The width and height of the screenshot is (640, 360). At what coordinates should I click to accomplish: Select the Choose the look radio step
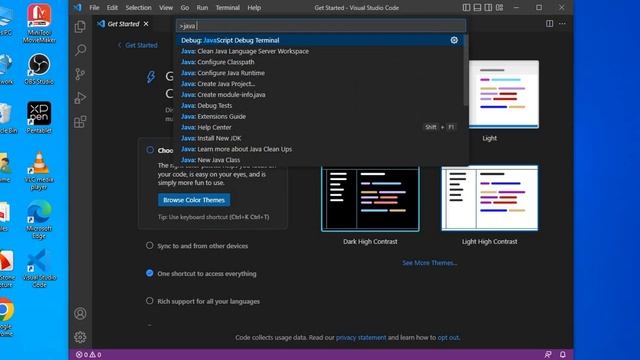coord(150,150)
